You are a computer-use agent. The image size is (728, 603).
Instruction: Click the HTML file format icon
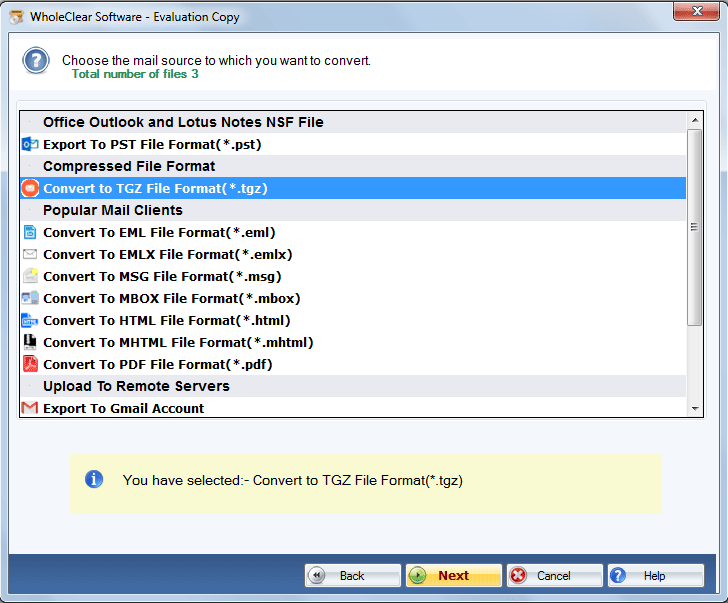pos(30,320)
